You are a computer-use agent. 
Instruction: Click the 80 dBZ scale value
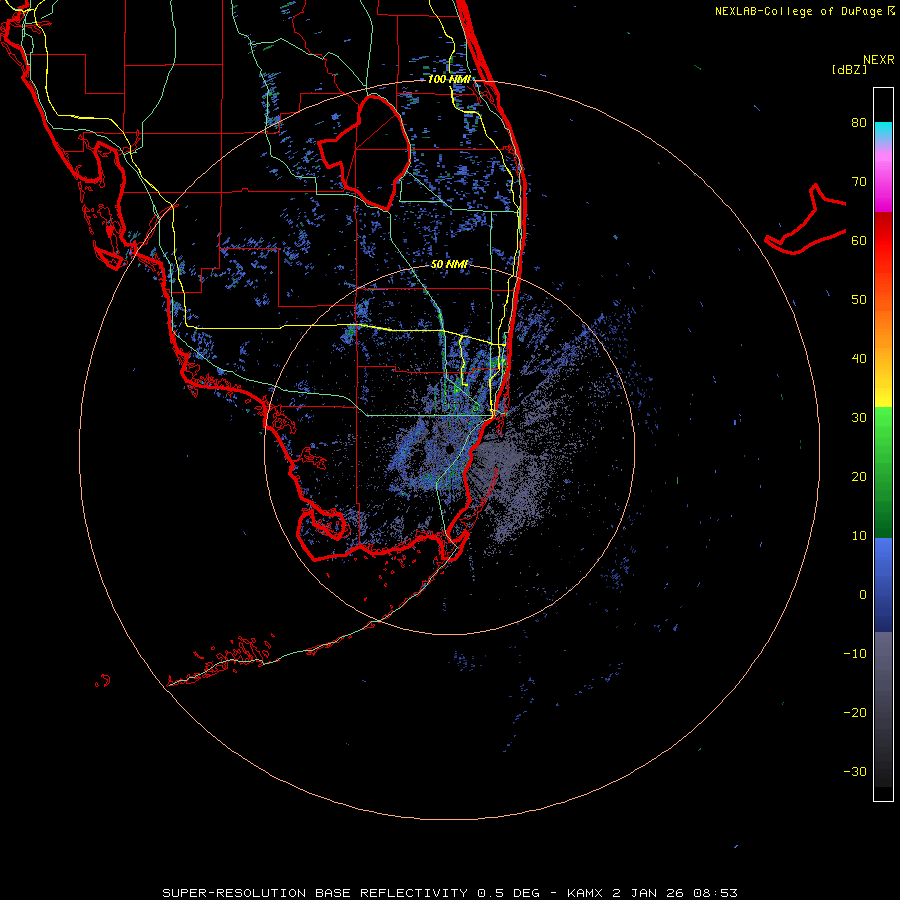click(859, 123)
